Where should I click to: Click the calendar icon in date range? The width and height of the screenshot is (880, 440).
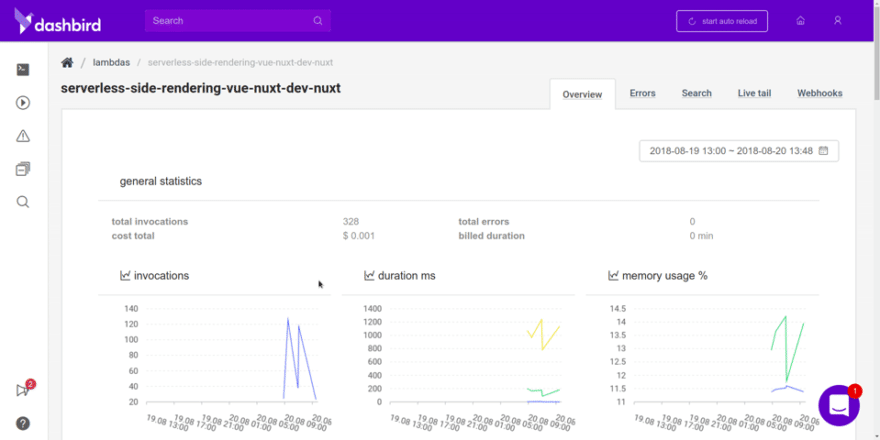823,150
